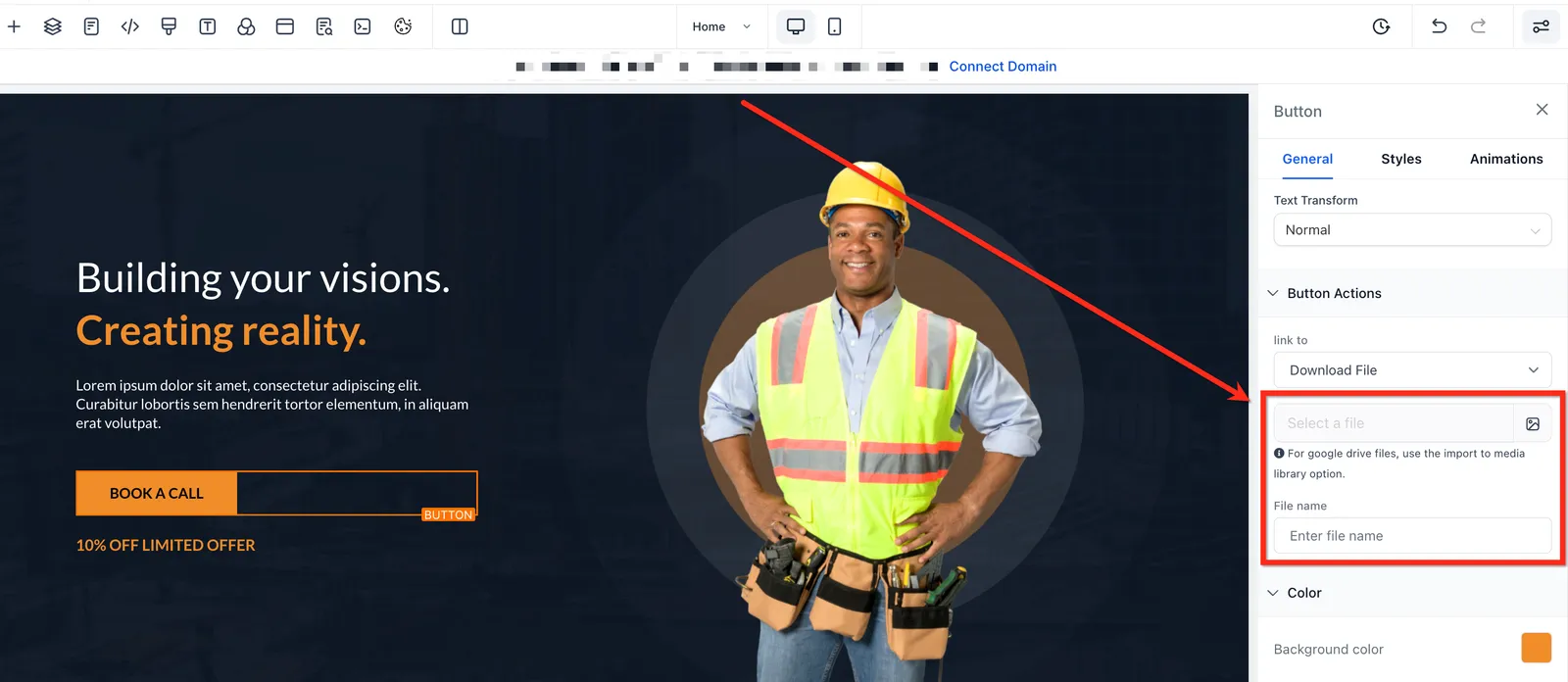The height and width of the screenshot is (682, 1568).
Task: Open media library image icon
Action: [1533, 423]
